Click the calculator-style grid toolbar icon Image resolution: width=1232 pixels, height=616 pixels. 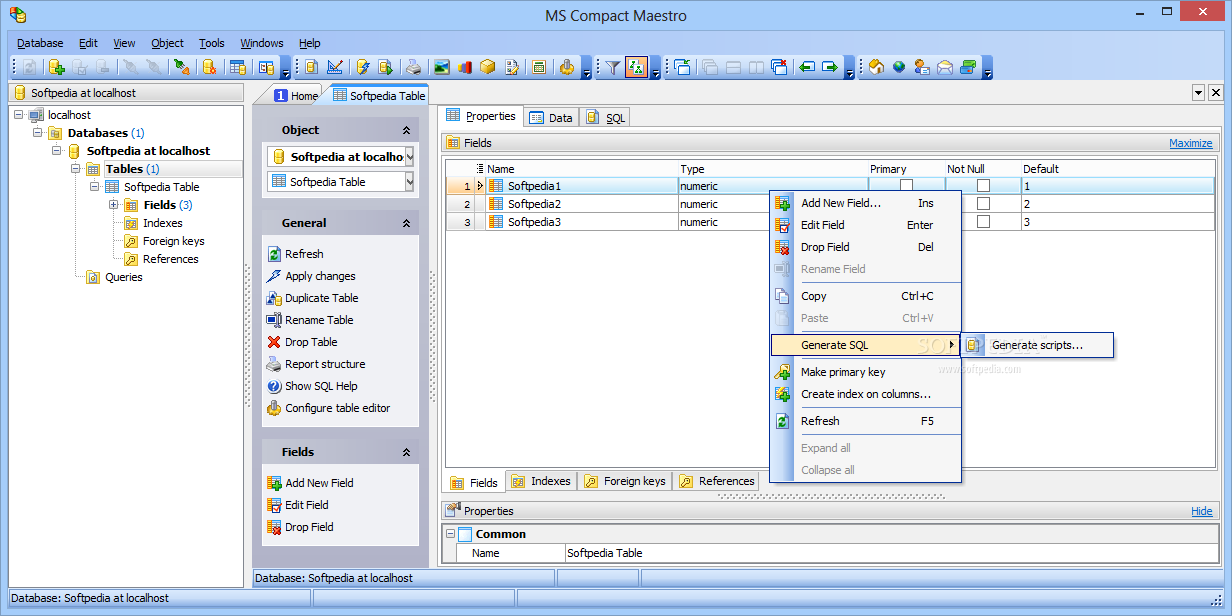(539, 67)
